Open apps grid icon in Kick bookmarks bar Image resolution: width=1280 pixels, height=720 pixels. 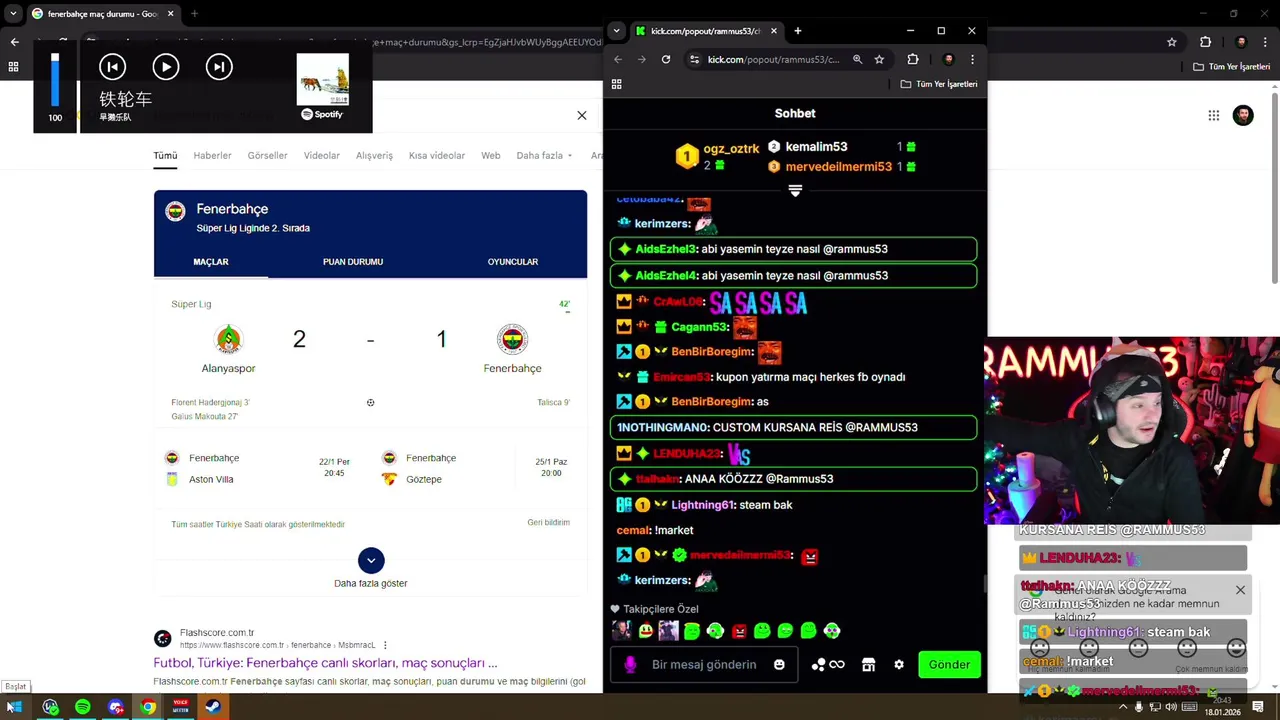(x=616, y=84)
